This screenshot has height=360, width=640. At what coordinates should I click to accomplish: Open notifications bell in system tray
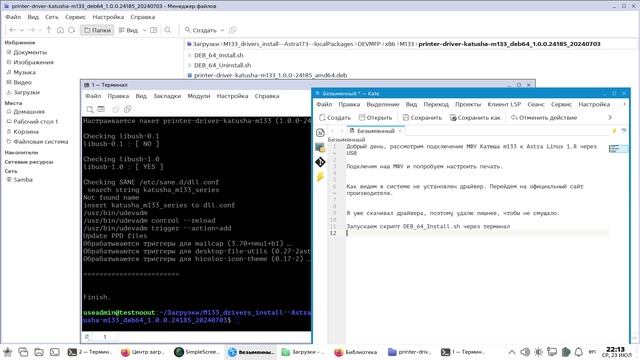pyautogui.click(x=579, y=352)
